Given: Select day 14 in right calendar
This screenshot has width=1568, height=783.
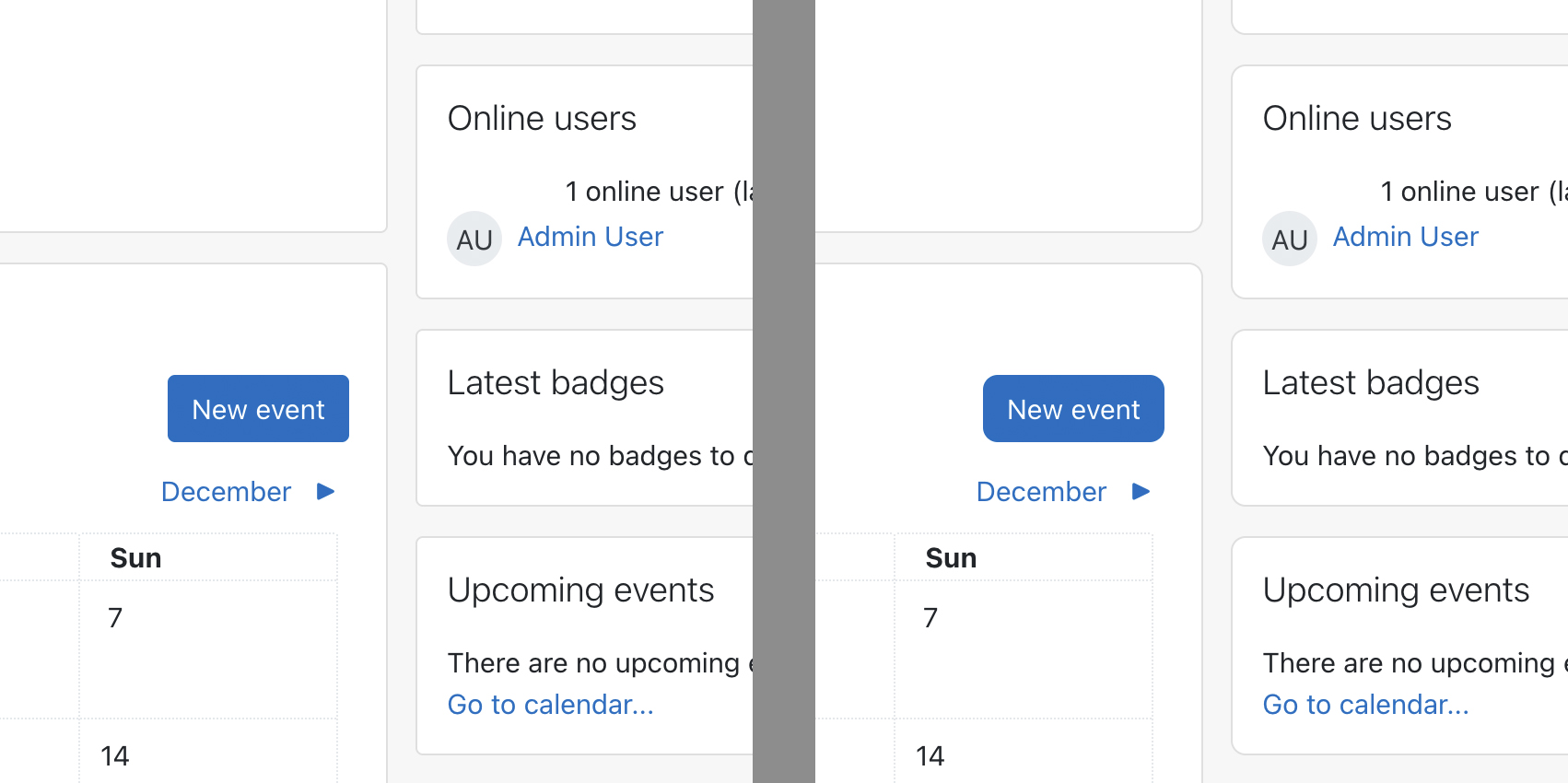Looking at the screenshot, I should tap(930, 756).
